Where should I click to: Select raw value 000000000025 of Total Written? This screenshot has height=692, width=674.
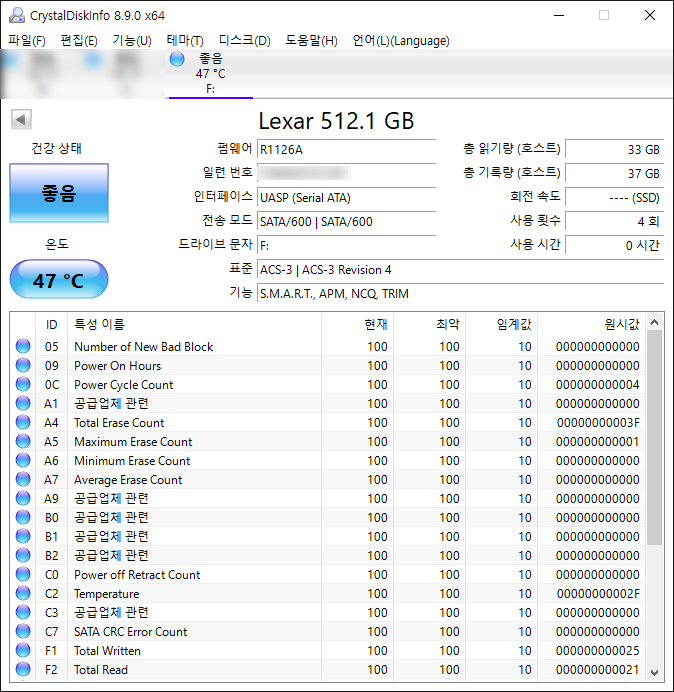(598, 651)
